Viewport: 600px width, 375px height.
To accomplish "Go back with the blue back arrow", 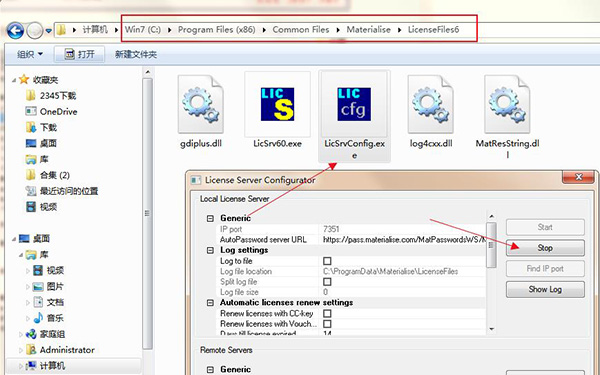I will pos(15,30).
